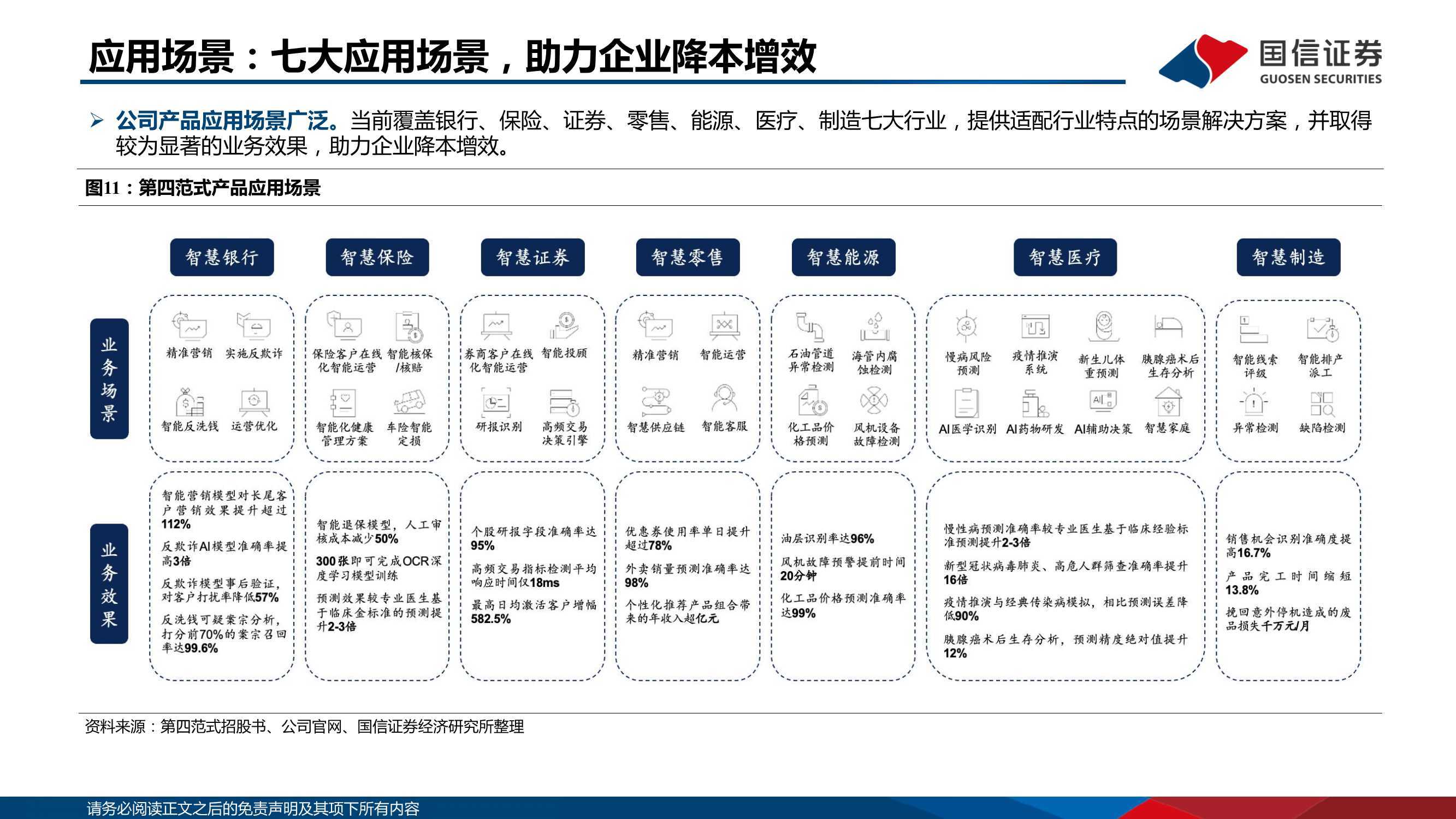Click the 胰腺癌术后生存分析 bed icon
The width and height of the screenshot is (1456, 819).
point(1168,326)
